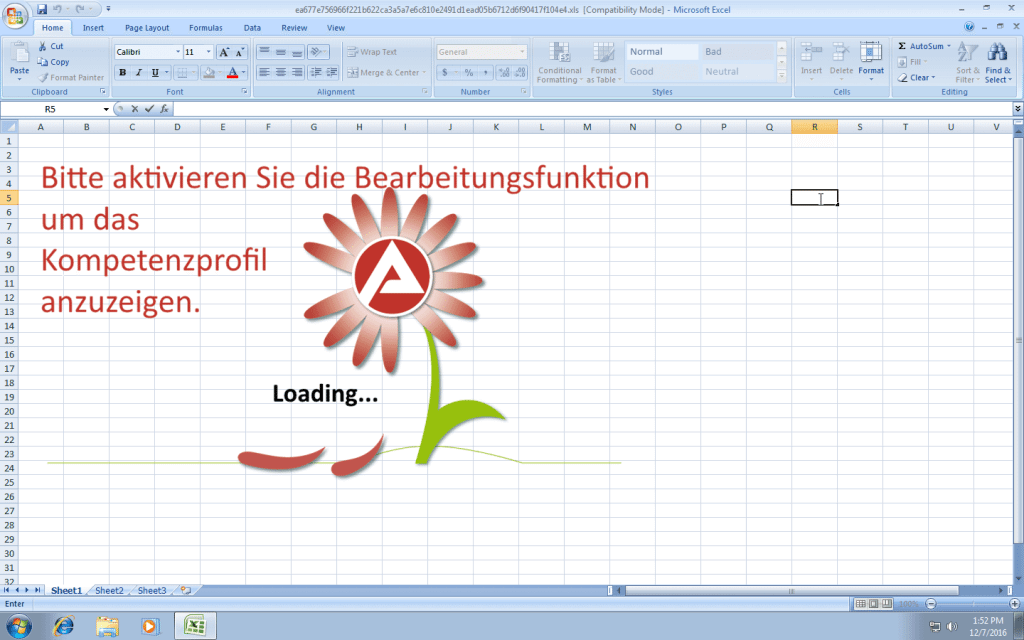Click the Cancel X in formula bar
The width and height of the screenshot is (1024, 640).
135,109
